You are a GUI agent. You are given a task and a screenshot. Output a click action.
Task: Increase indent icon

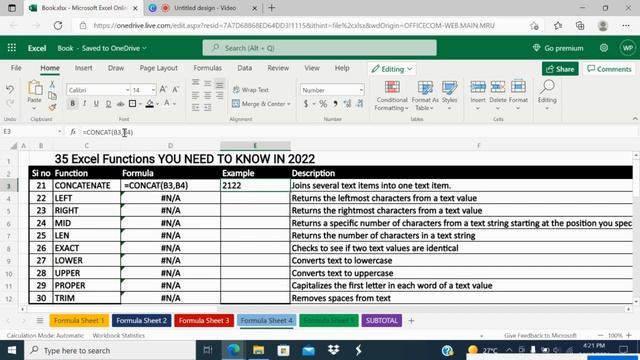(208, 108)
